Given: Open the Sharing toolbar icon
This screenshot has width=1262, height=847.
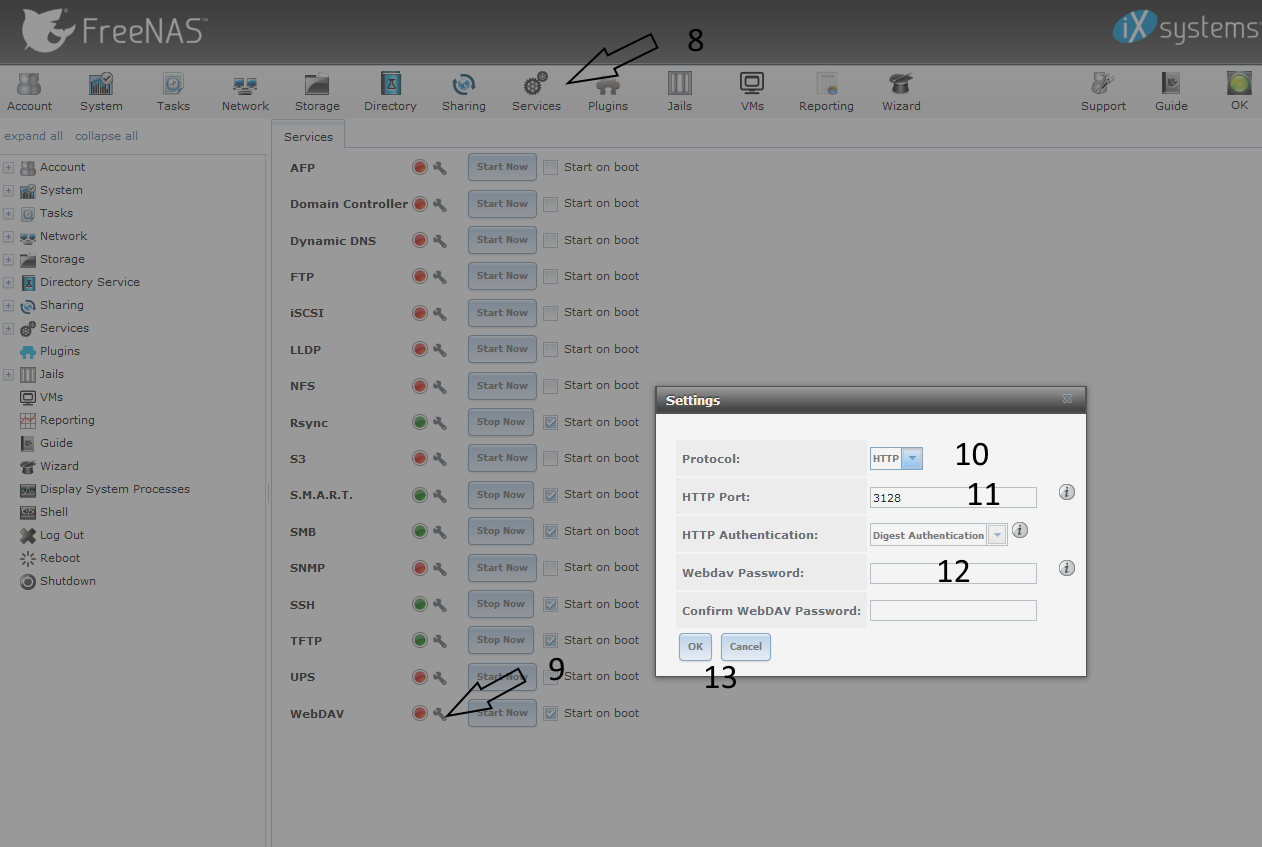Looking at the screenshot, I should tap(463, 92).
